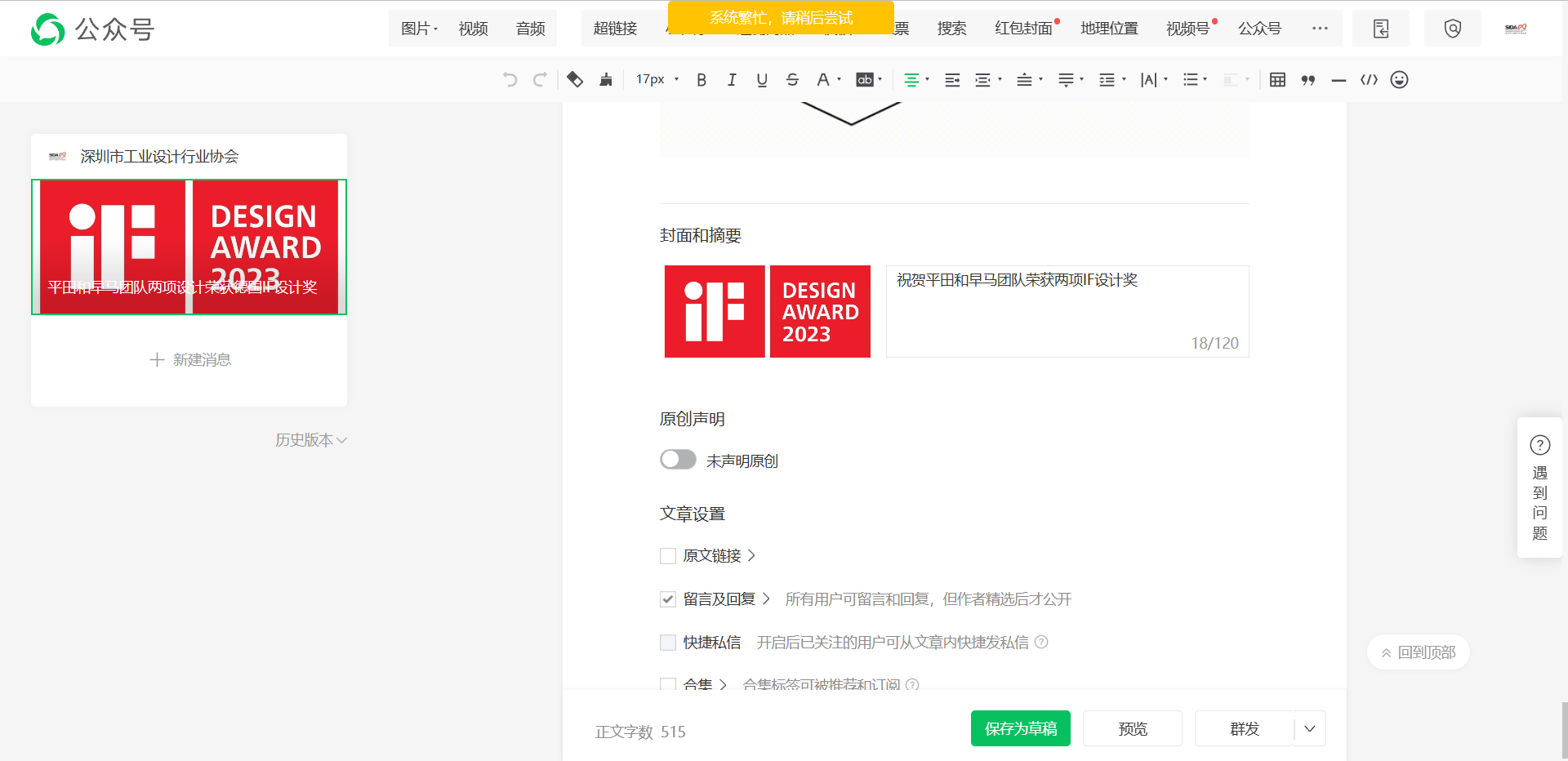The width and height of the screenshot is (1568, 761).
Task: Insert a code block
Action: [x=1369, y=79]
